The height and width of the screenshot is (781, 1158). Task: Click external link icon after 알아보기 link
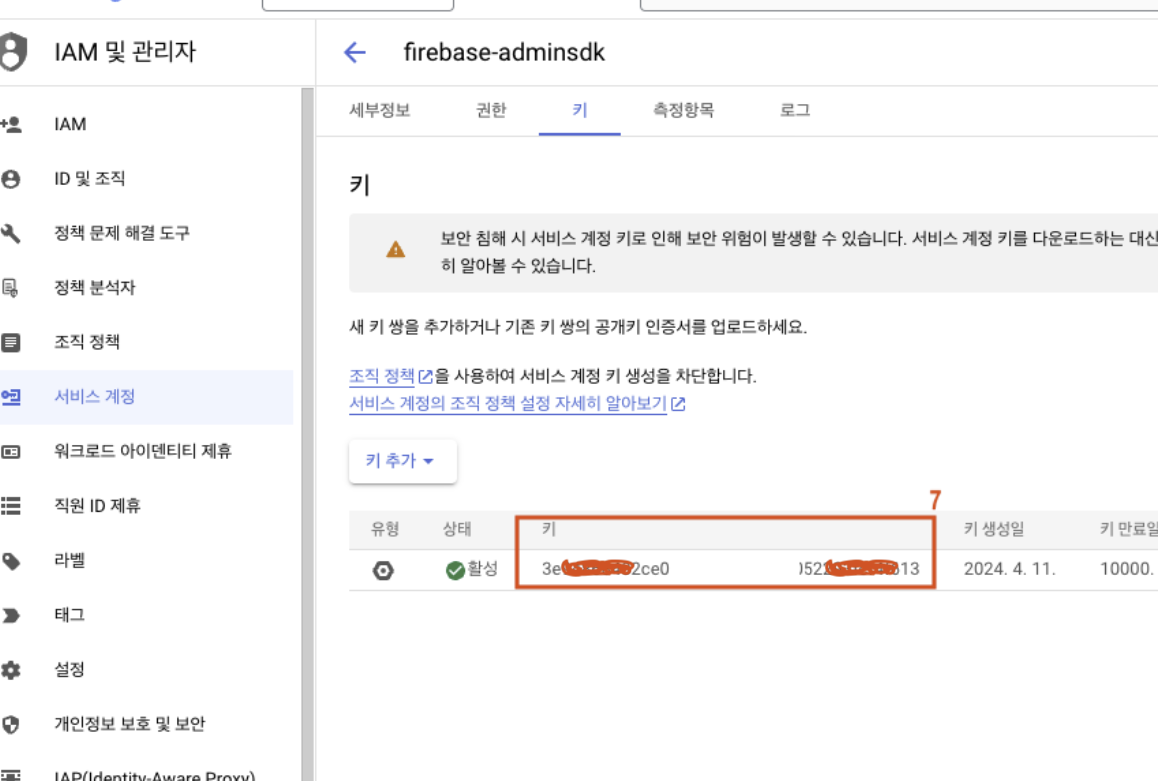(678, 404)
